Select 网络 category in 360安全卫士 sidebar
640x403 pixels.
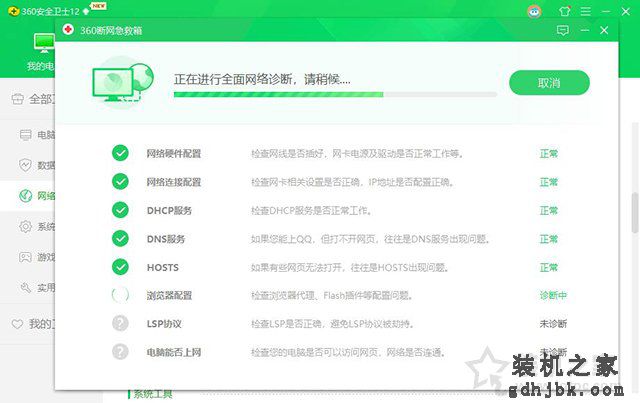37,196
